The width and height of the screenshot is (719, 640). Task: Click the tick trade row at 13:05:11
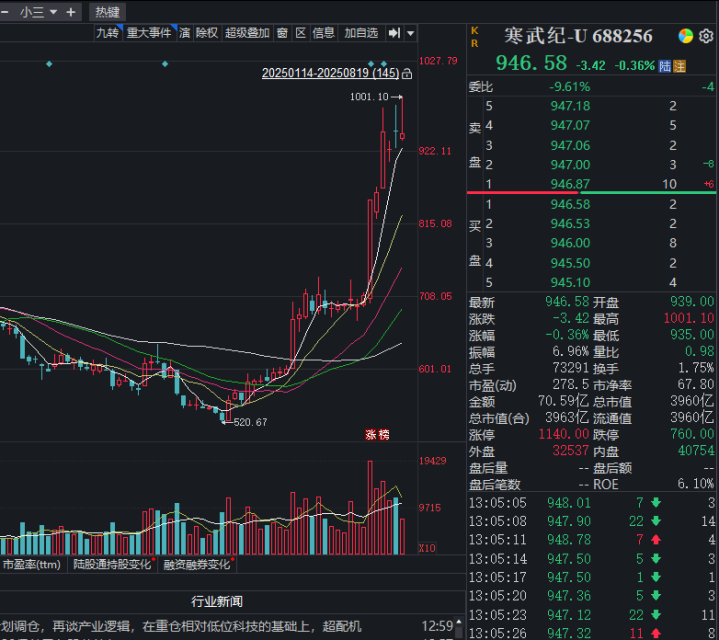[592, 540]
